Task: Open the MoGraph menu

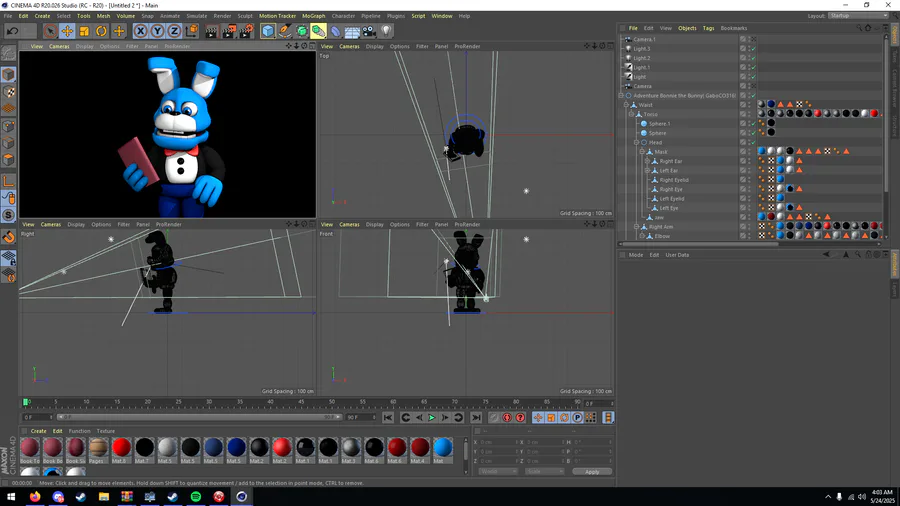Action: [x=313, y=16]
